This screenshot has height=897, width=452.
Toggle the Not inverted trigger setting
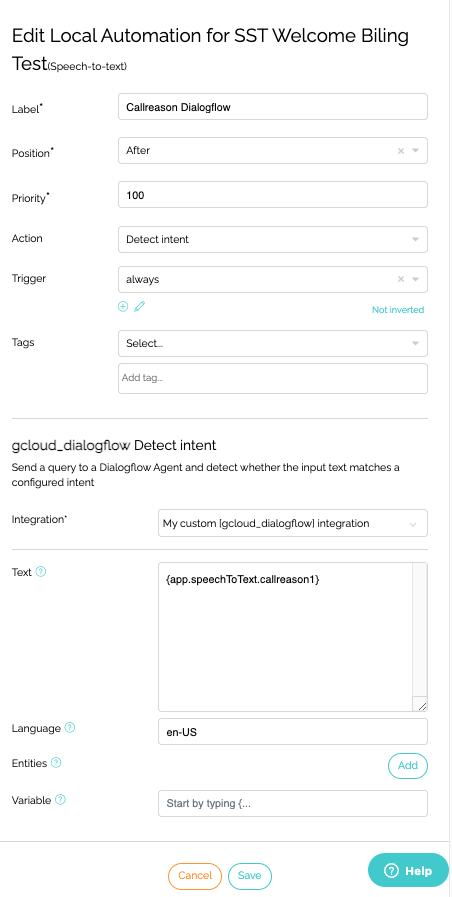pyautogui.click(x=398, y=309)
